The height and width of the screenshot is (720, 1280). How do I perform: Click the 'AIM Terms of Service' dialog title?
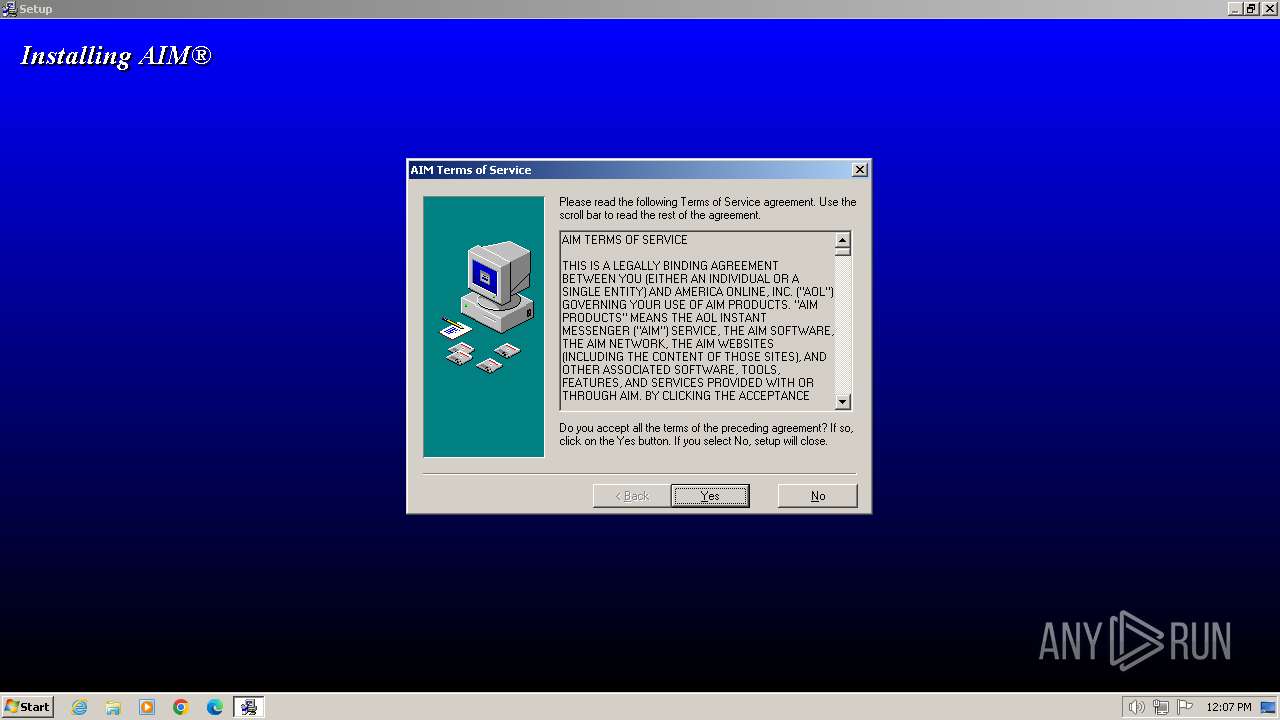point(471,170)
